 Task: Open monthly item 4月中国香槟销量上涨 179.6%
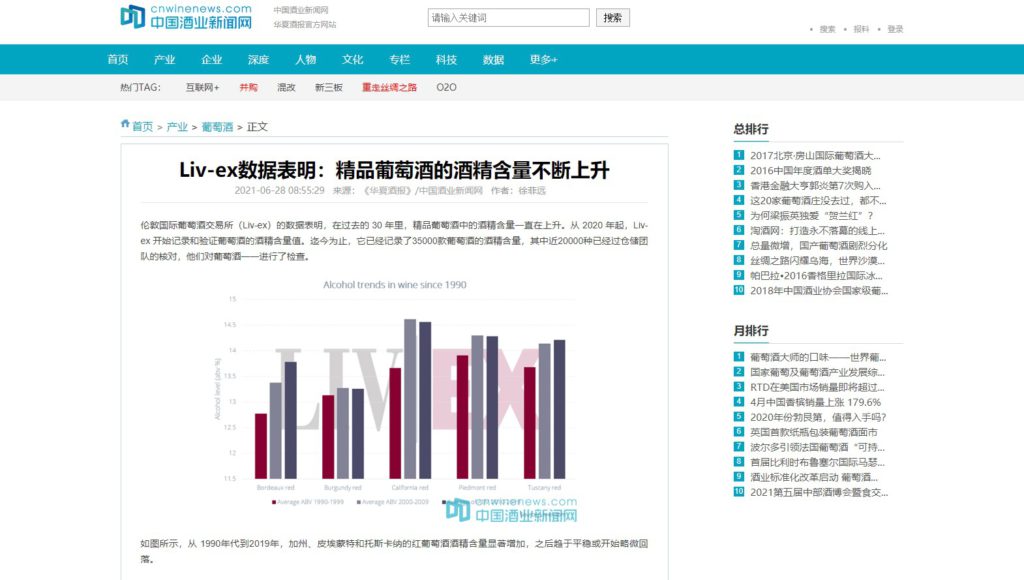point(816,402)
